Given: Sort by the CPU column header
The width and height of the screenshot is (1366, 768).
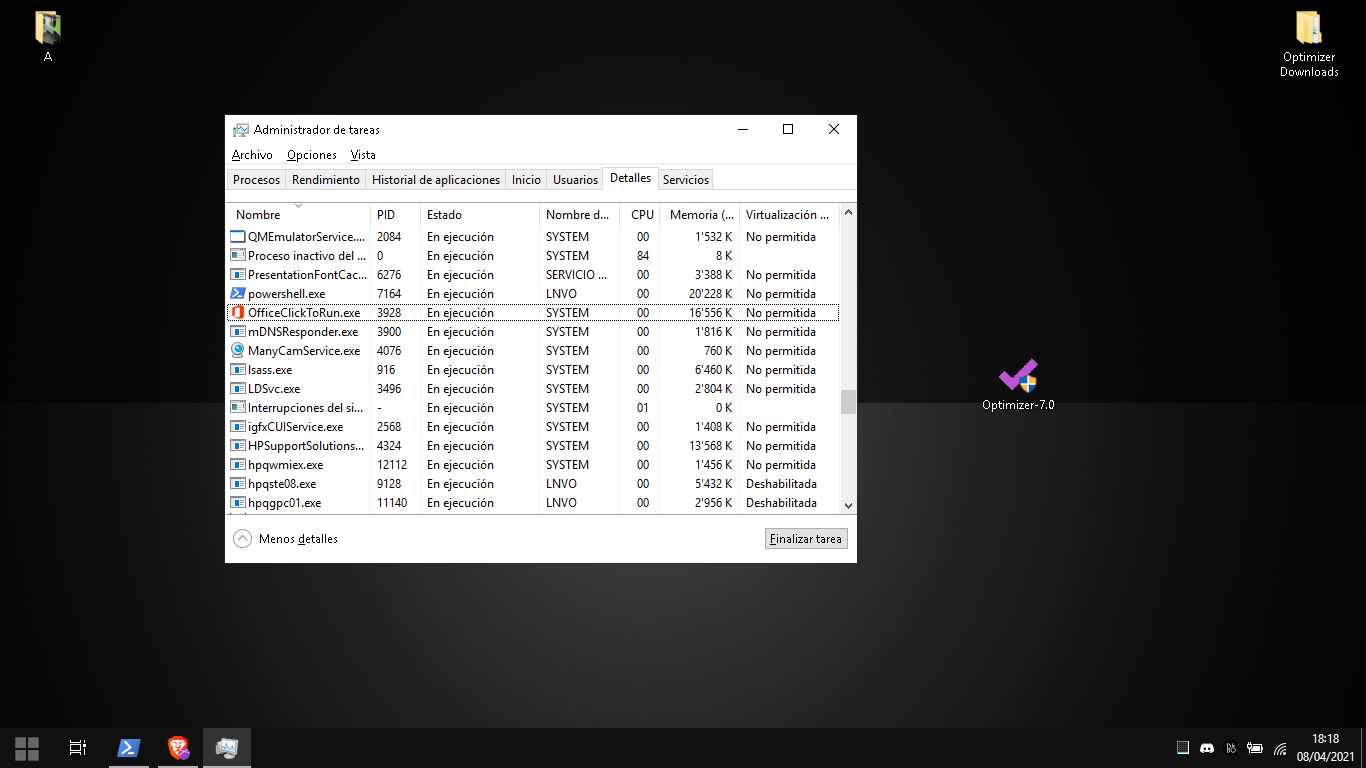Looking at the screenshot, I should coord(640,215).
